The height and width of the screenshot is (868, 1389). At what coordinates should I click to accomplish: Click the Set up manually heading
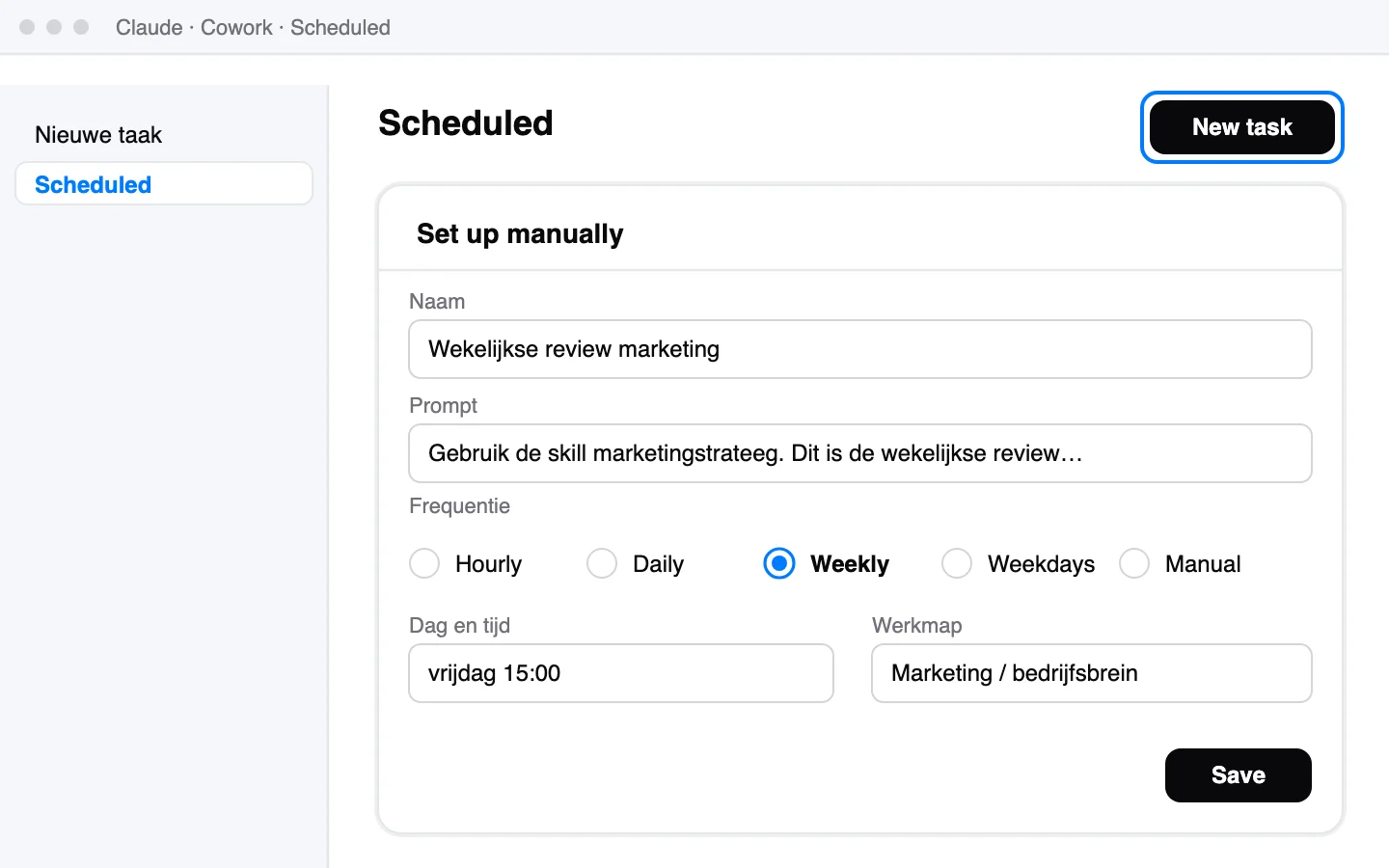click(520, 233)
